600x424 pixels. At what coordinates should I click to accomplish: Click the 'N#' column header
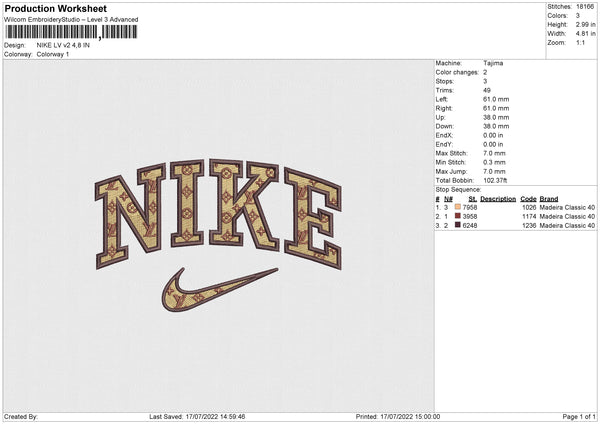pyautogui.click(x=448, y=199)
